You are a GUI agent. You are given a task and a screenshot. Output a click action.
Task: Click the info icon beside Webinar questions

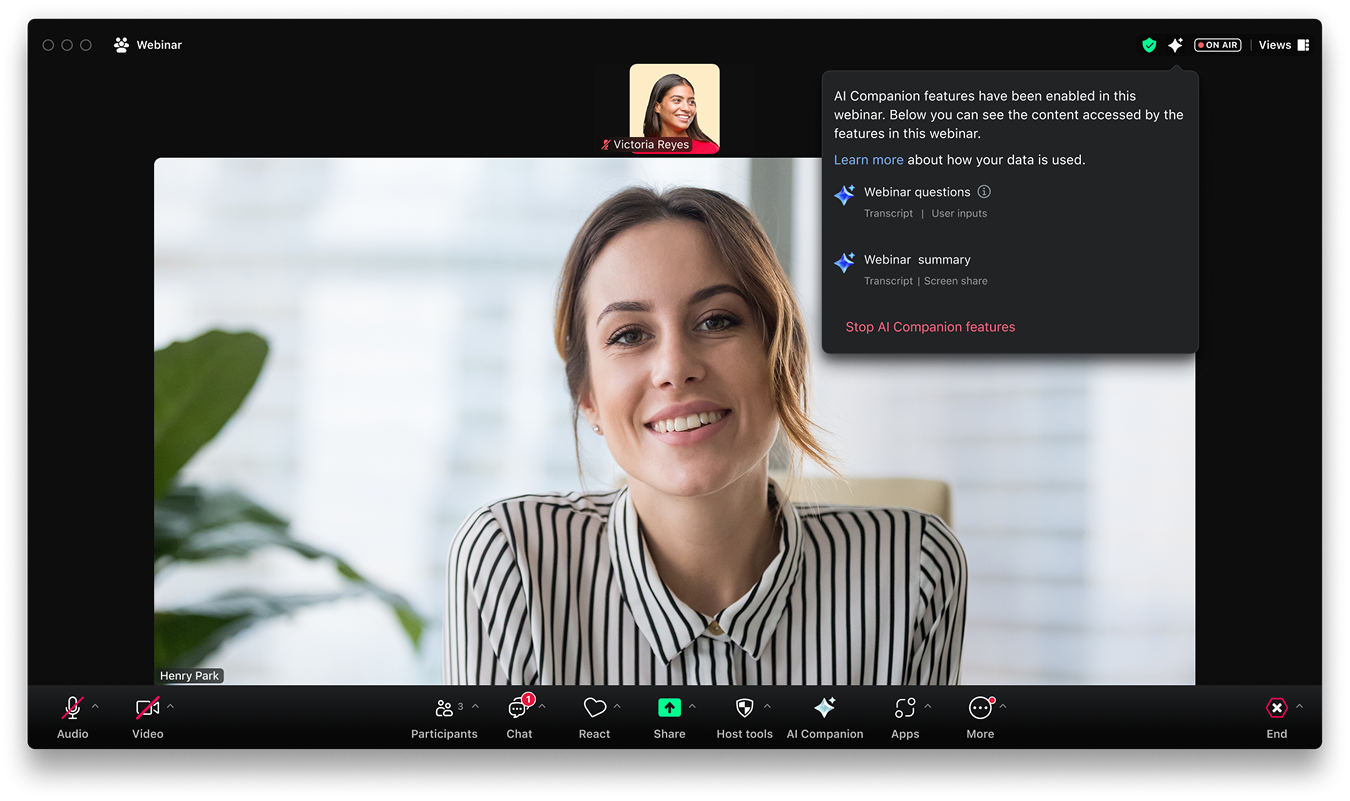click(x=983, y=191)
